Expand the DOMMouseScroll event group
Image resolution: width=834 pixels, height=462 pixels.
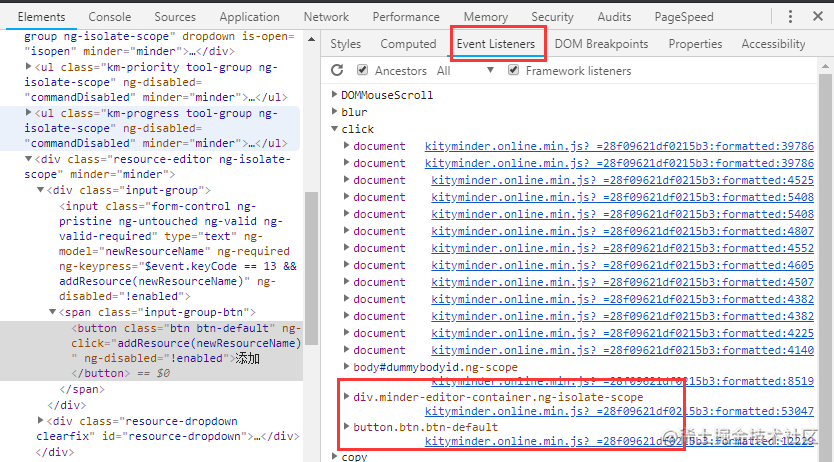click(x=334, y=95)
